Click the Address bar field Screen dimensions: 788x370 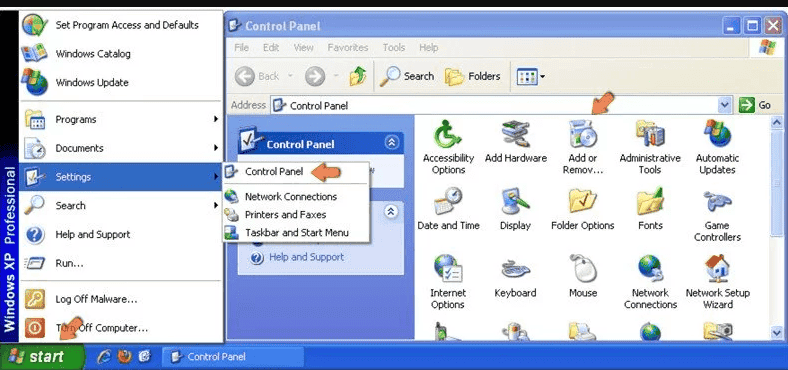pyautogui.click(x=494, y=105)
